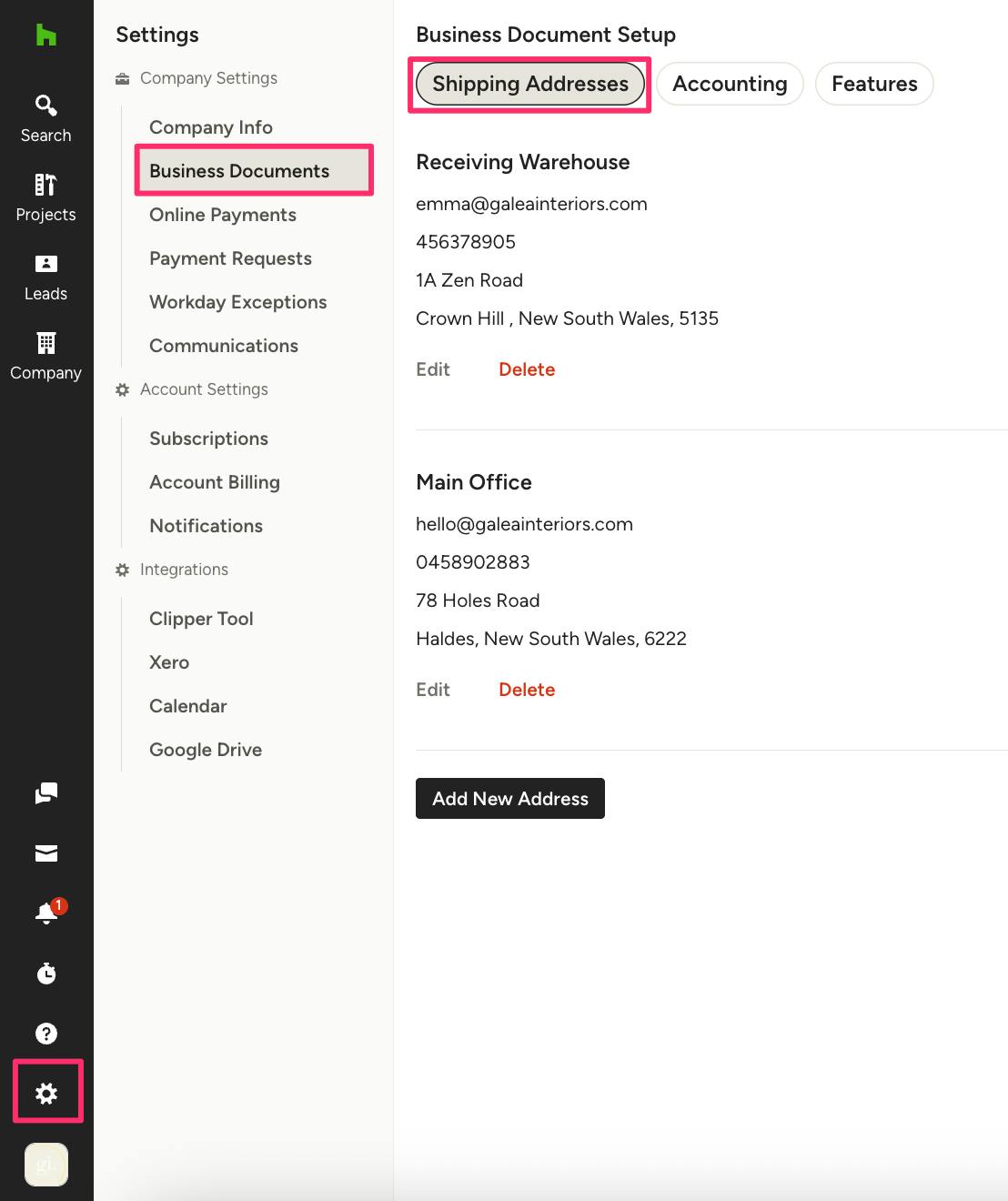1008x1201 pixels.
Task: Open the mail inbox icon
Action: coord(46,853)
